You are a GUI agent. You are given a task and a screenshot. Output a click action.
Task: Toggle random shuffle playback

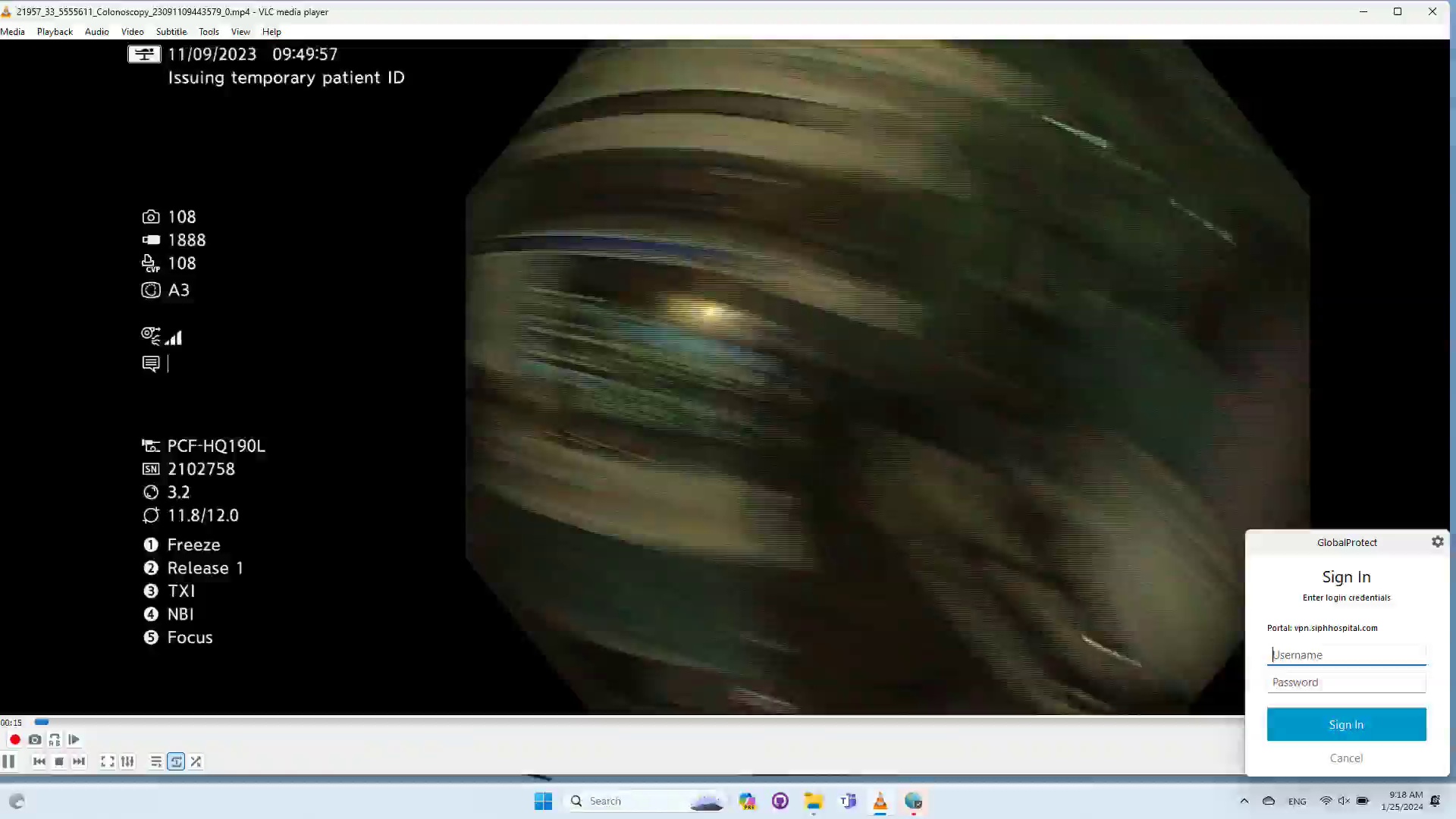tap(196, 761)
